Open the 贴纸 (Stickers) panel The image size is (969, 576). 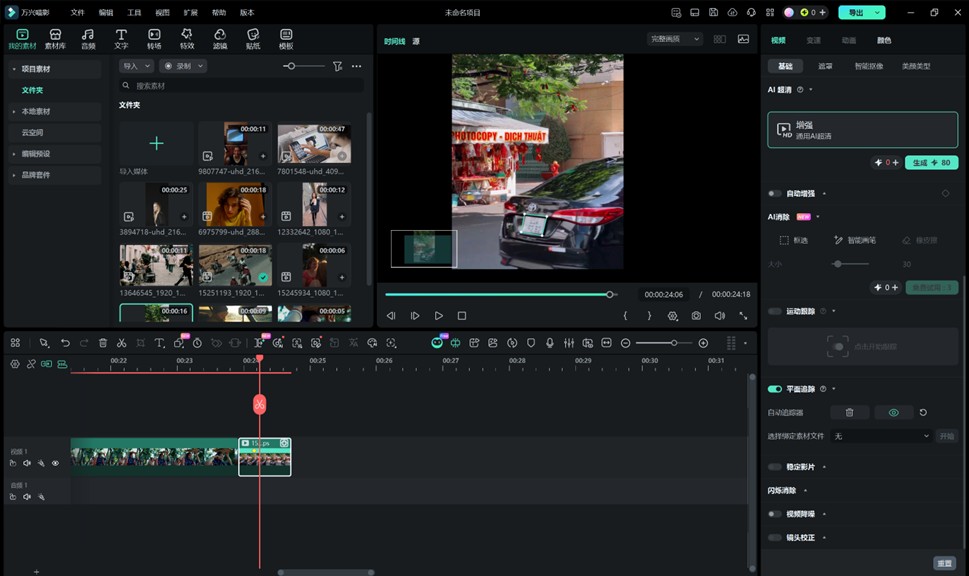click(253, 39)
